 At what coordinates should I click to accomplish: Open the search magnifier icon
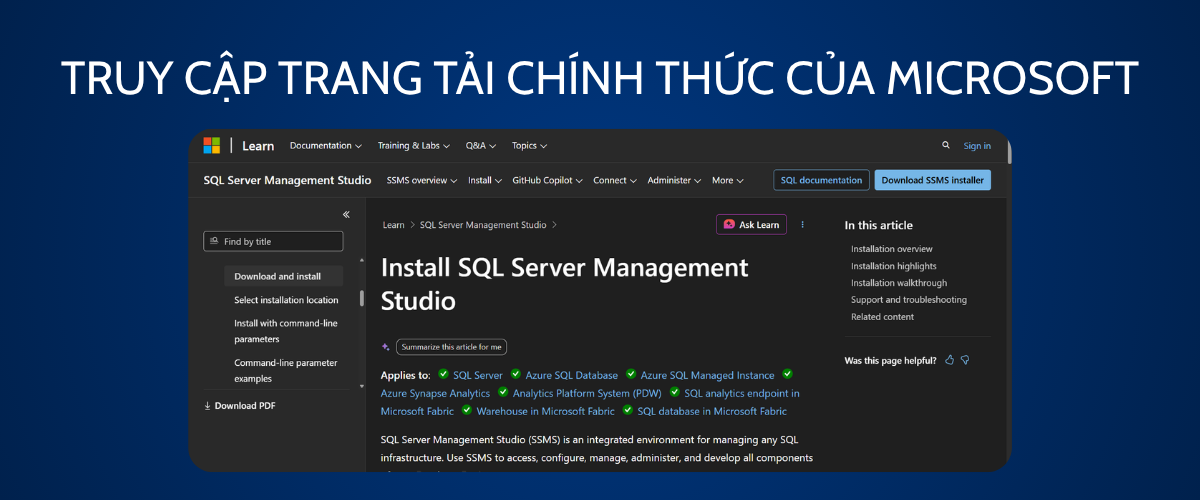tap(946, 145)
